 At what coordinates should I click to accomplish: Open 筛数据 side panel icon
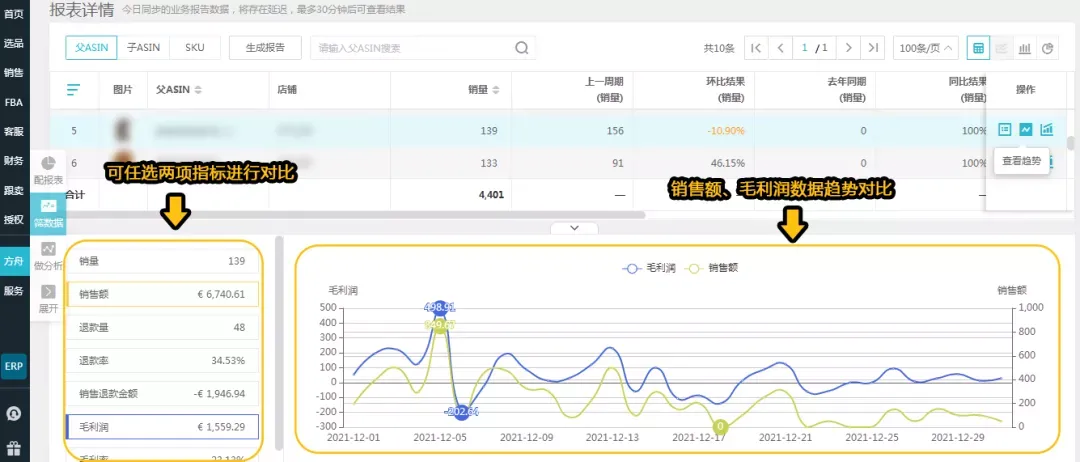pos(48,213)
